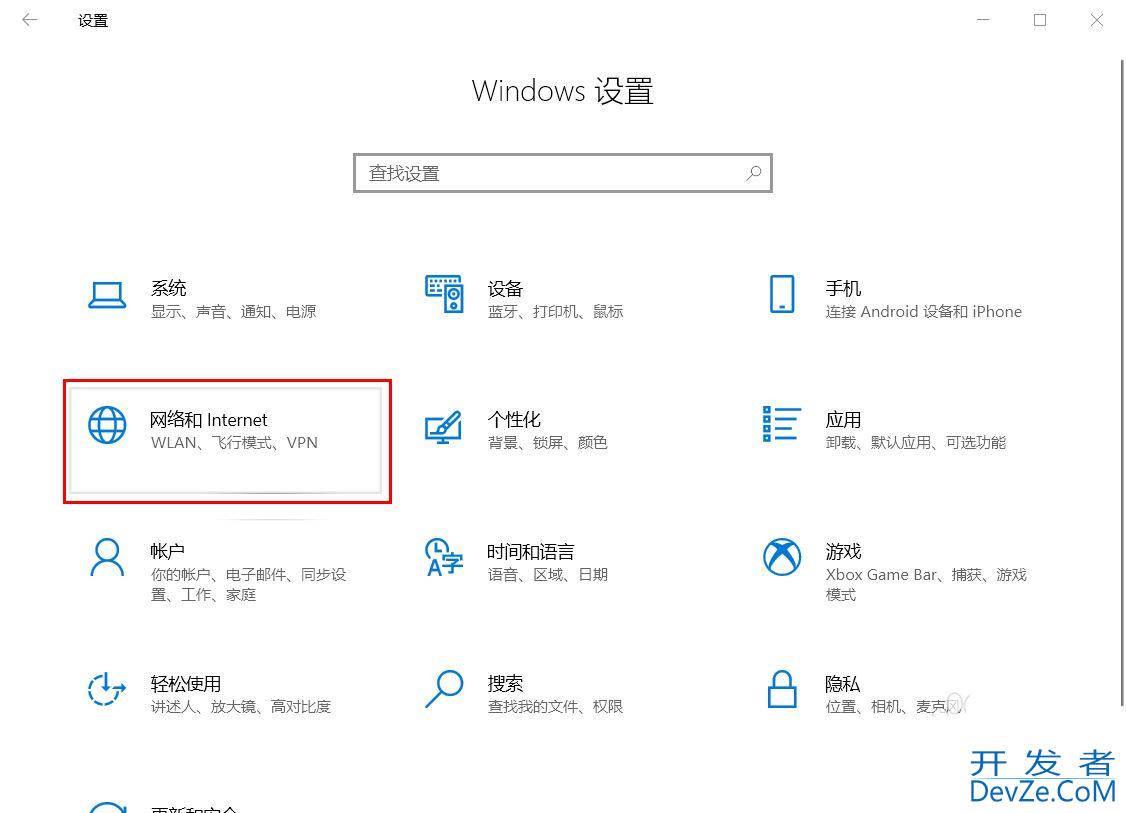
Task: Click the Xbox gaming icon
Action: point(782,557)
